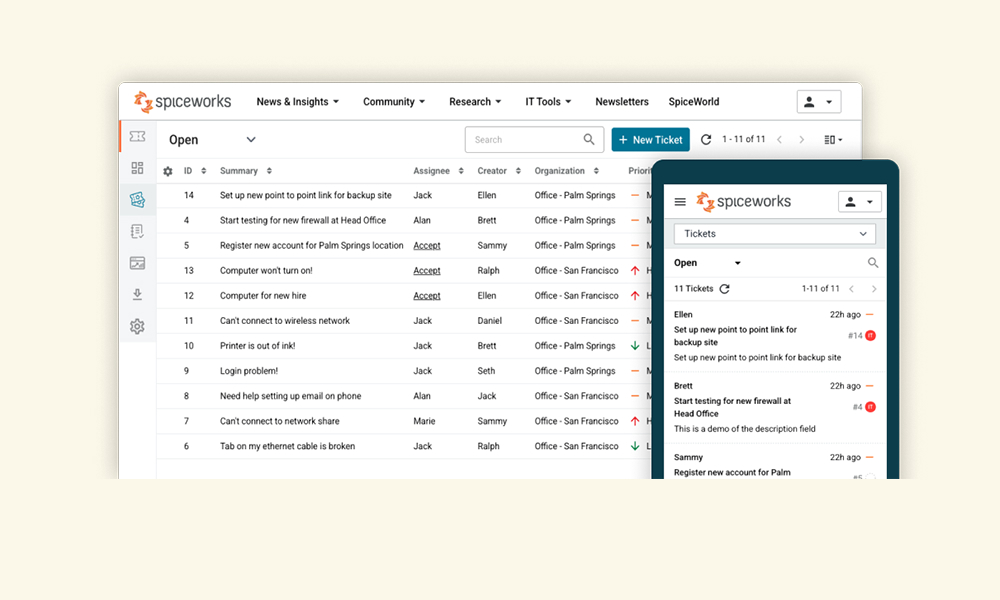Click creator Daniel in ticket 11 row
Screen dimensions: 1000x600
[490, 321]
